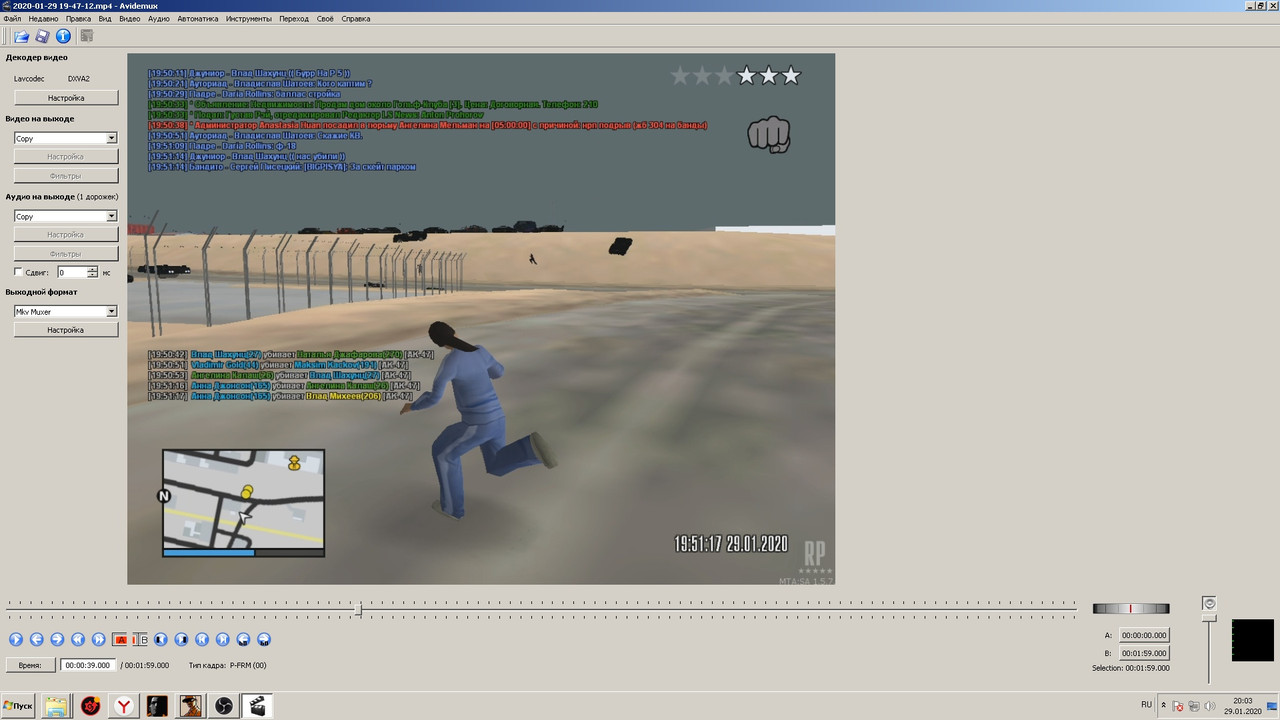Toggle audio mute speaker above volume slider

pos(1209,603)
